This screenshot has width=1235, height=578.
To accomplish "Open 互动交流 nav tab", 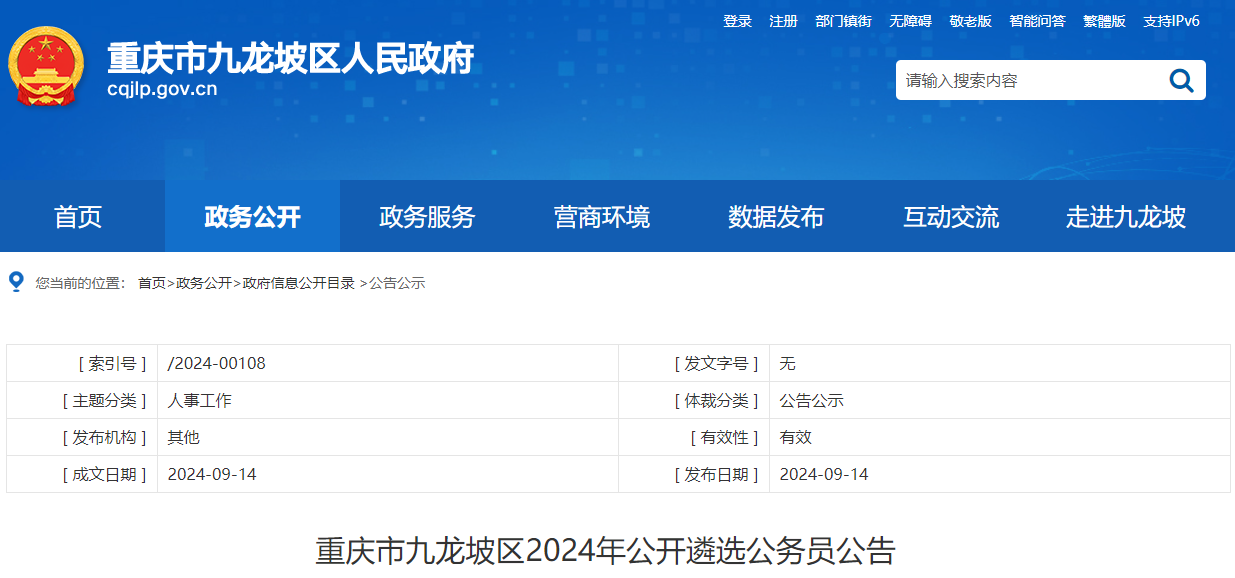I will (951, 216).
